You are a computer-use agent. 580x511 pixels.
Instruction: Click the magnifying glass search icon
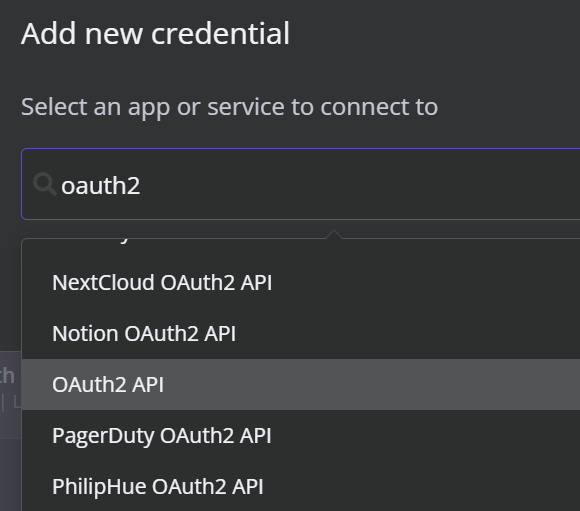pyautogui.click(x=44, y=184)
